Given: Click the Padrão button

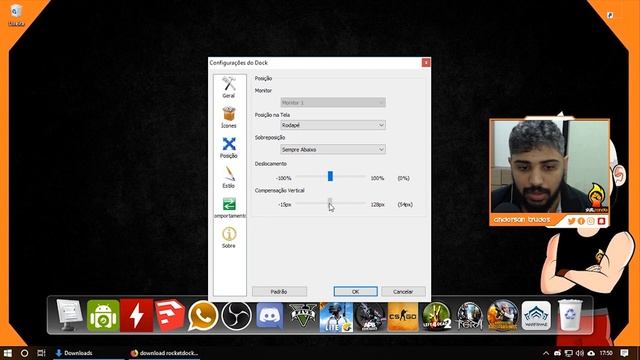Looking at the screenshot, I should pyautogui.click(x=279, y=291).
